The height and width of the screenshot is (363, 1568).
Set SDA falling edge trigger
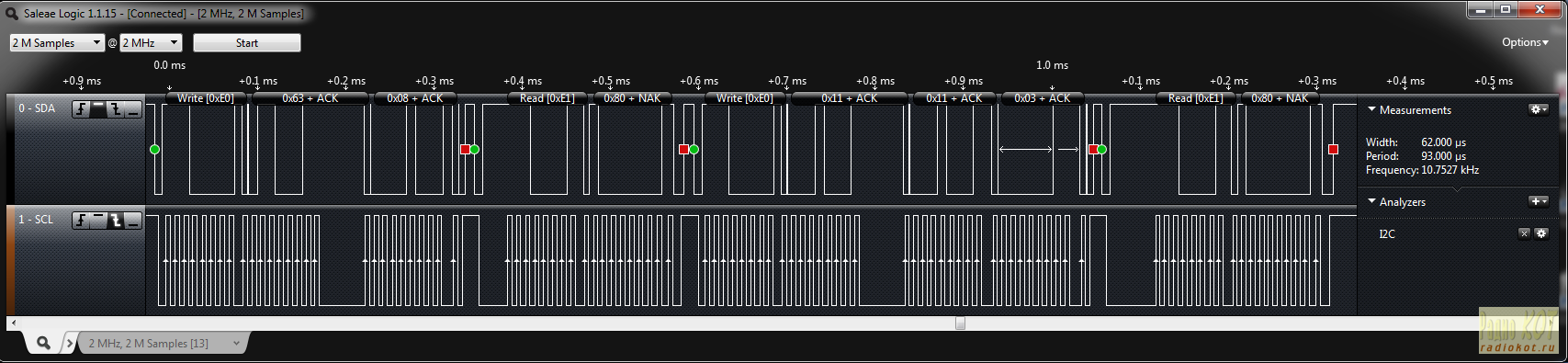[x=116, y=110]
